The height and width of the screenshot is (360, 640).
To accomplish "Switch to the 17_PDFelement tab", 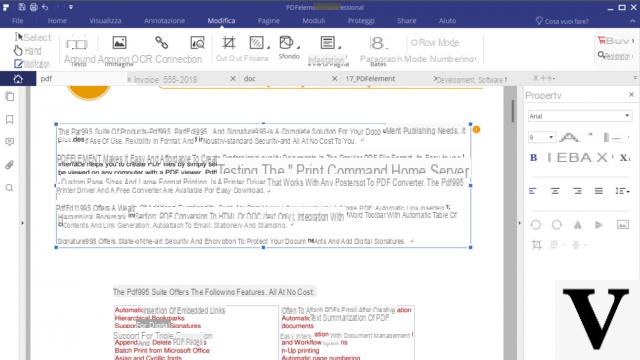I will [x=370, y=78].
